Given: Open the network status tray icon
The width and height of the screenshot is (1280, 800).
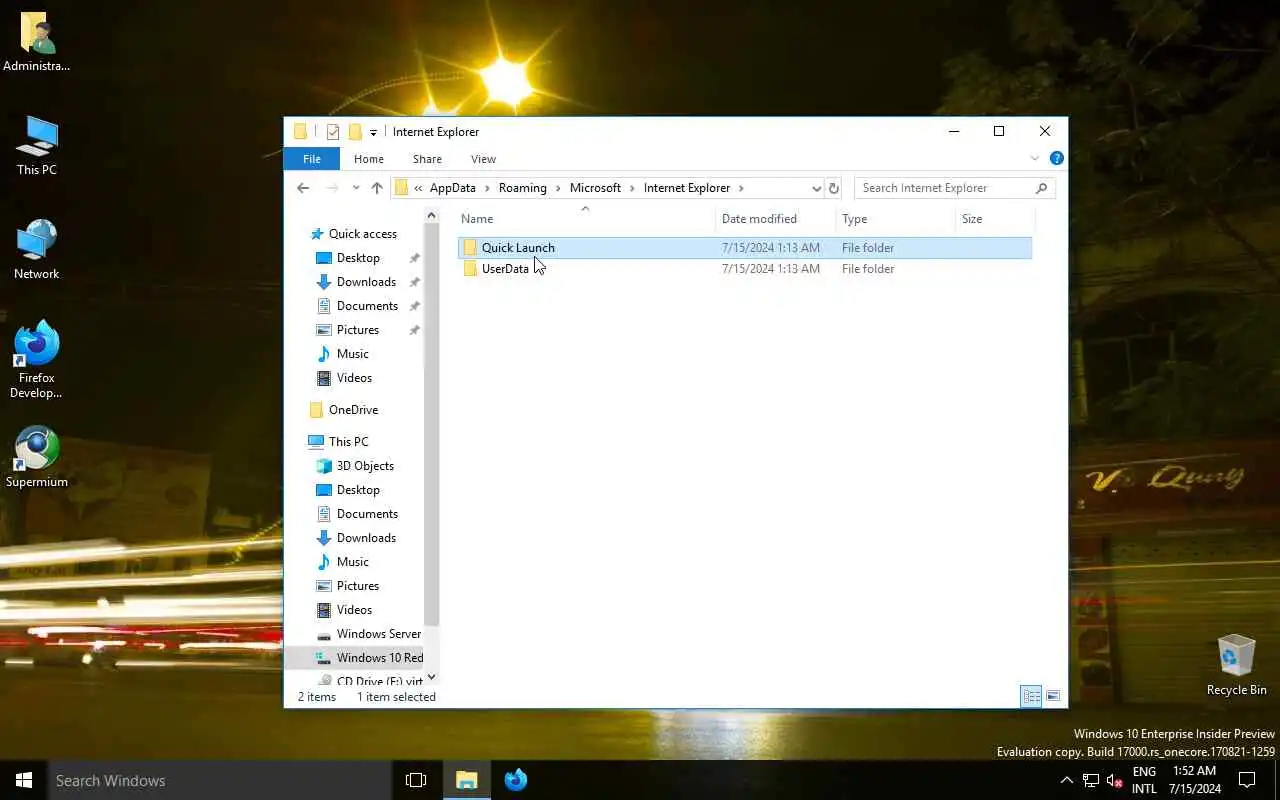Looking at the screenshot, I should 1091,780.
